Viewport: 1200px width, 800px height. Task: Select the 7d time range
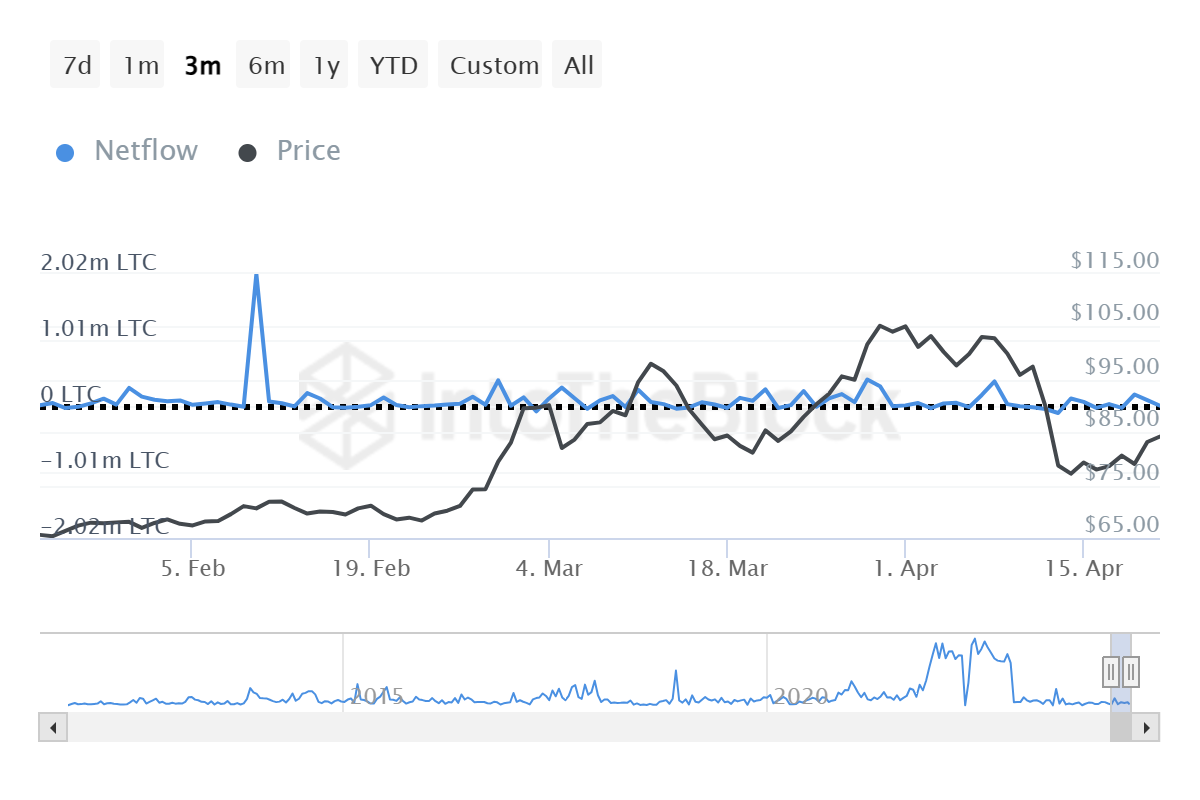point(76,66)
